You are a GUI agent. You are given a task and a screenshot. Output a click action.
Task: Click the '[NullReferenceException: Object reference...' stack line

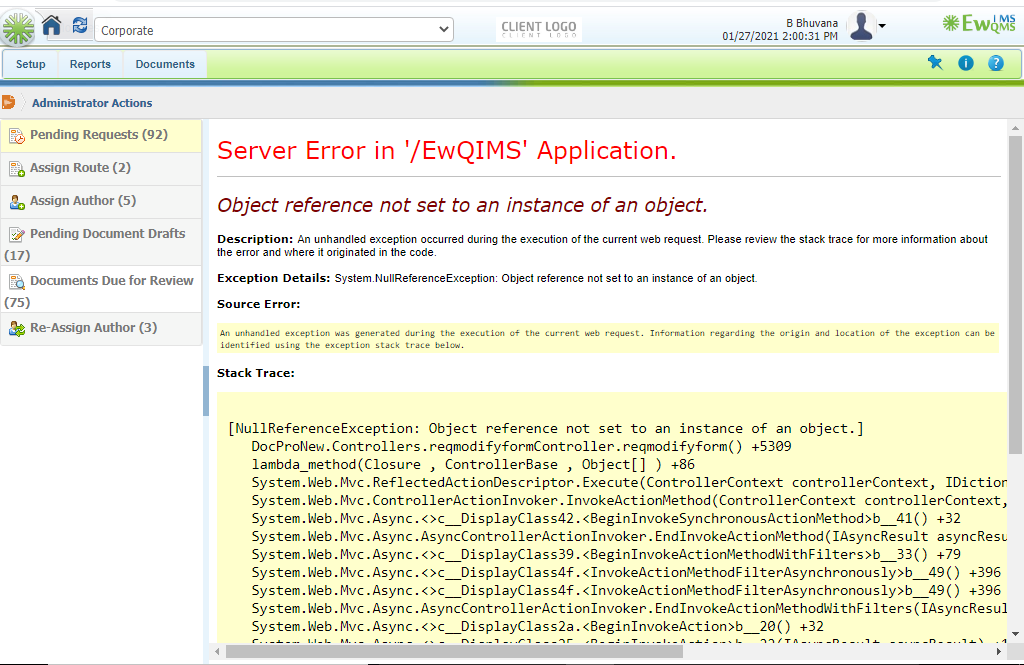(546, 429)
